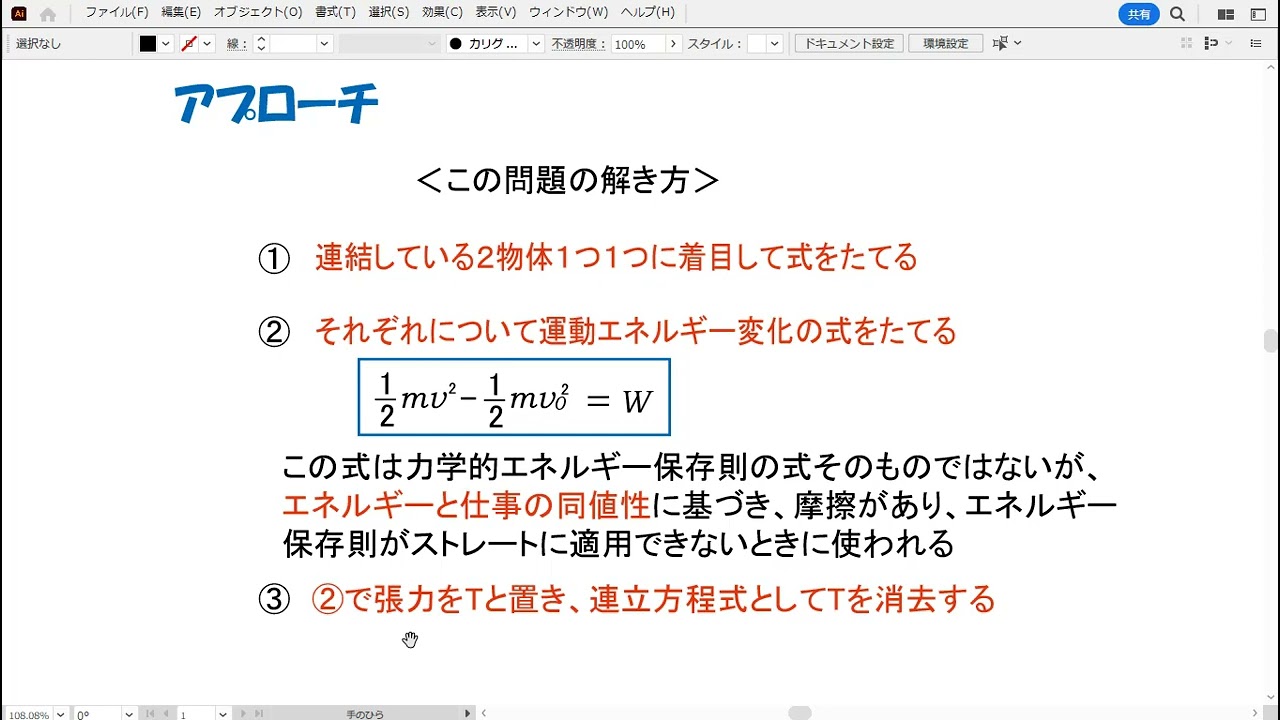This screenshot has width=1280, height=720.
Task: Click the vertical scrollbar thumb
Action: (1271, 341)
